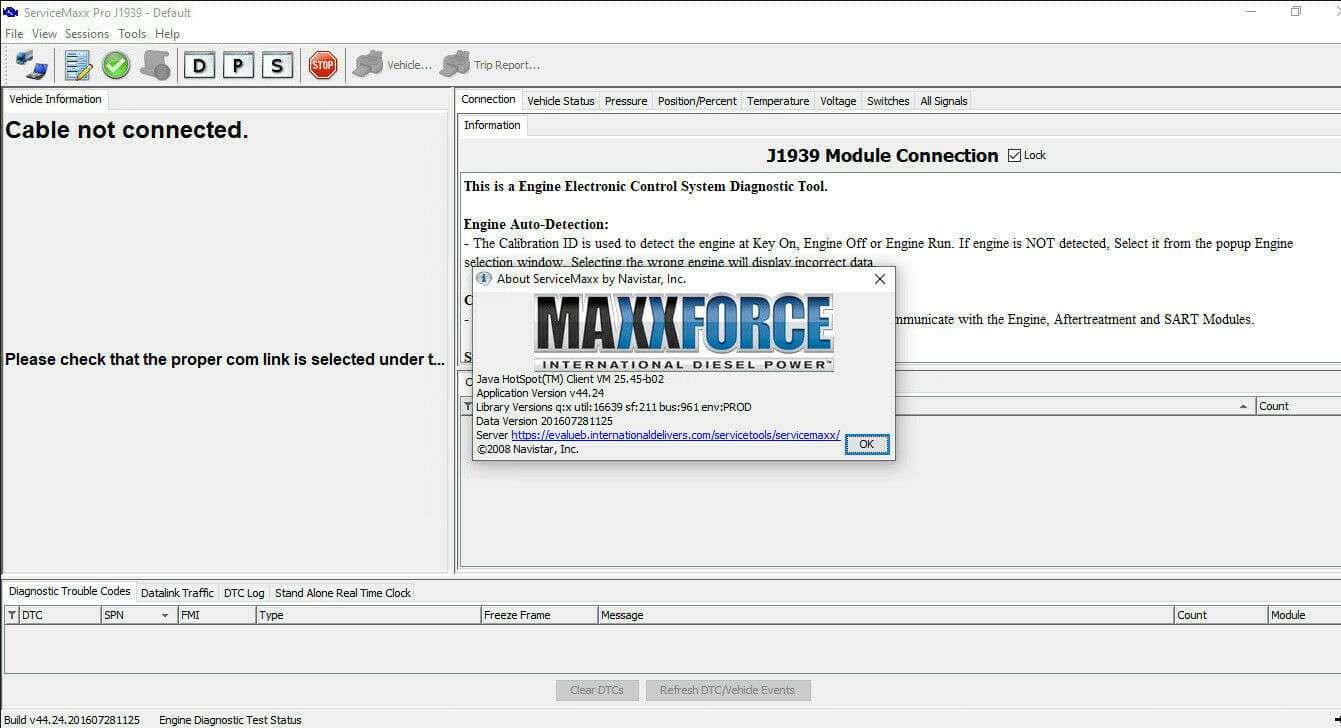Click OK in the About dialog
Screen dimensions: 1341x728
click(x=866, y=444)
